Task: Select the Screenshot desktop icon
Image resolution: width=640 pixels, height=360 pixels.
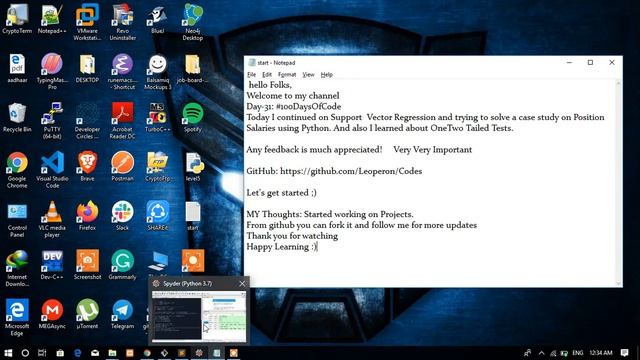Action: tap(87, 265)
